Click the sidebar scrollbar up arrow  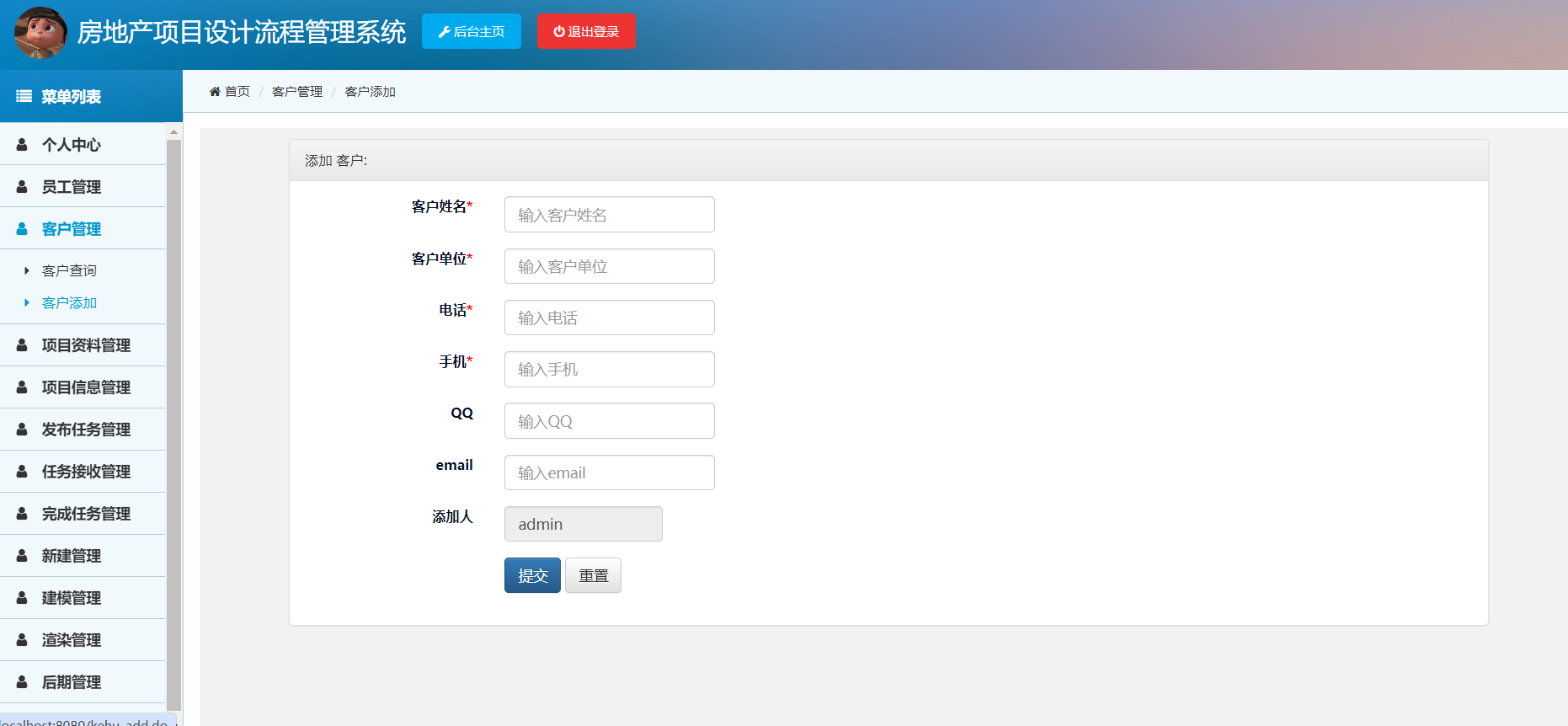tap(173, 131)
